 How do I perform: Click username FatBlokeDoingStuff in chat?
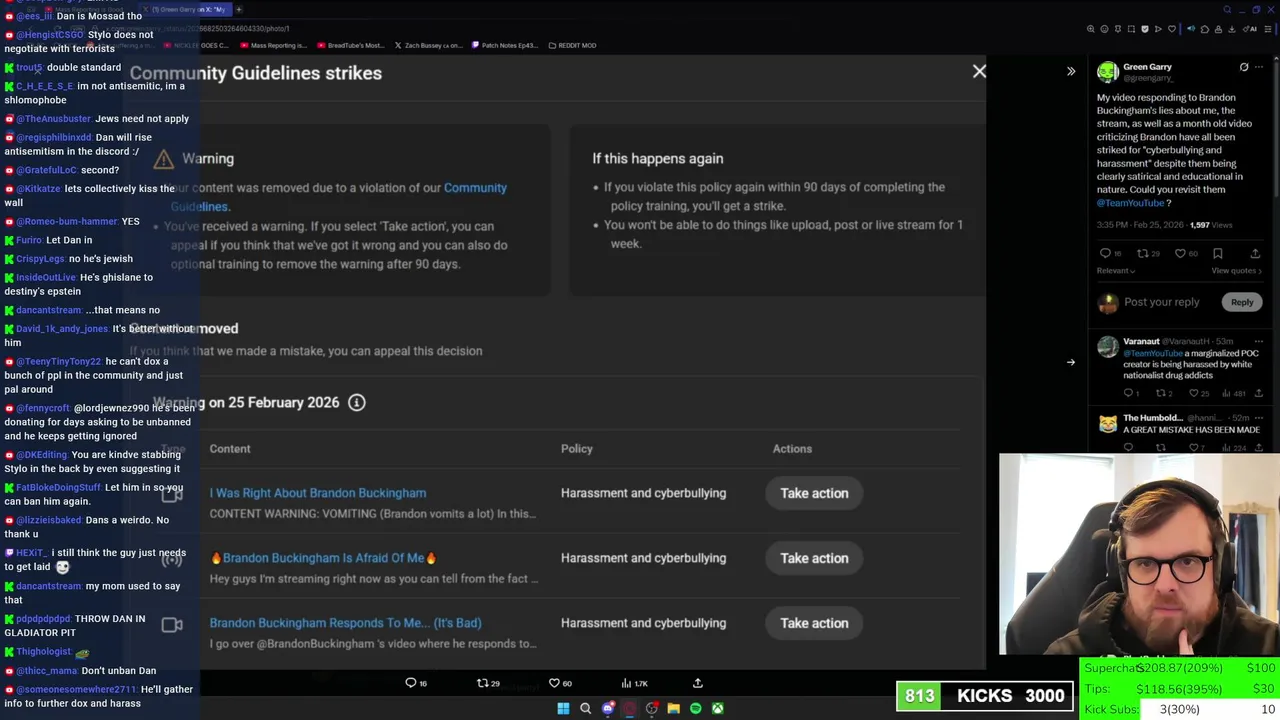pyautogui.click(x=58, y=487)
